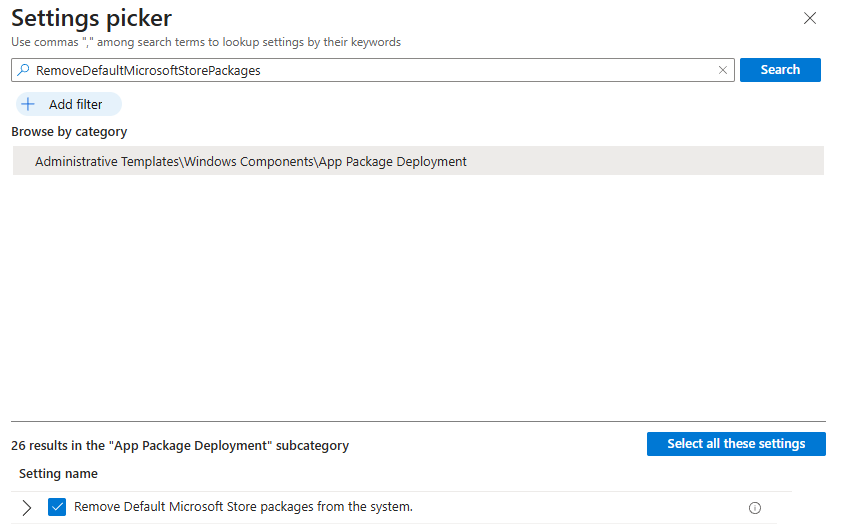Image resolution: width=841 pixels, height=532 pixels.
Task: Click the Remove Default Microsoft Store packages label
Action: tap(243, 507)
